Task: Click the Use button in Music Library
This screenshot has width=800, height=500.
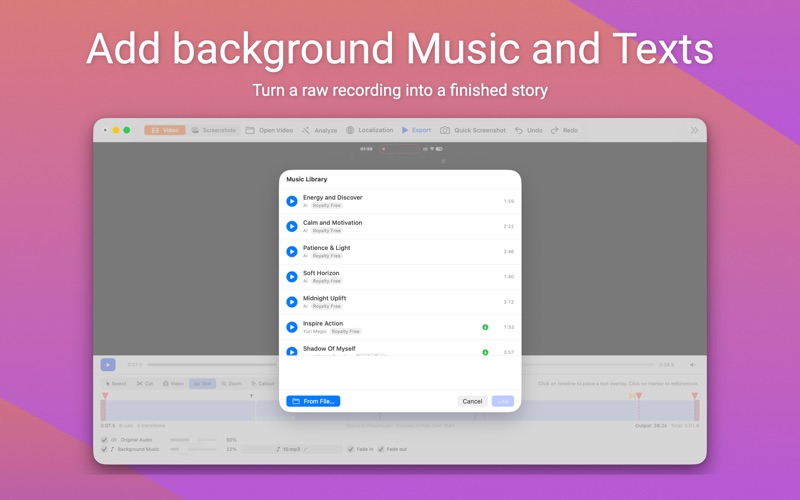Action: point(503,401)
